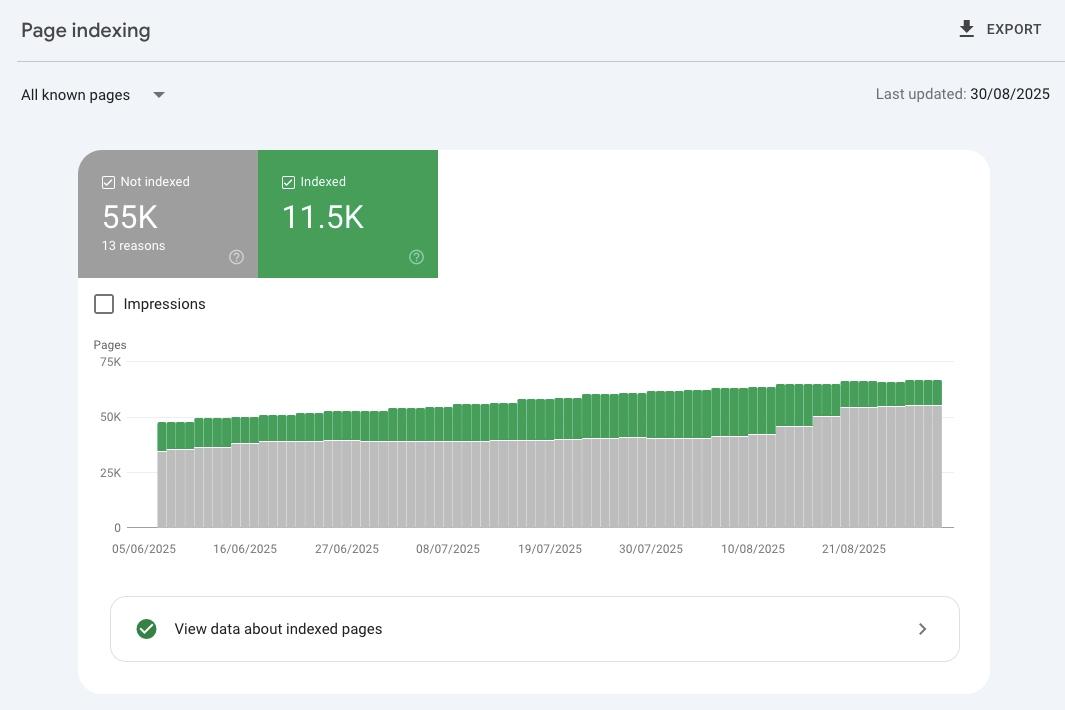Image resolution: width=1065 pixels, height=710 pixels.
Task: Click the first bar above 05/06/2025
Action: (161, 475)
